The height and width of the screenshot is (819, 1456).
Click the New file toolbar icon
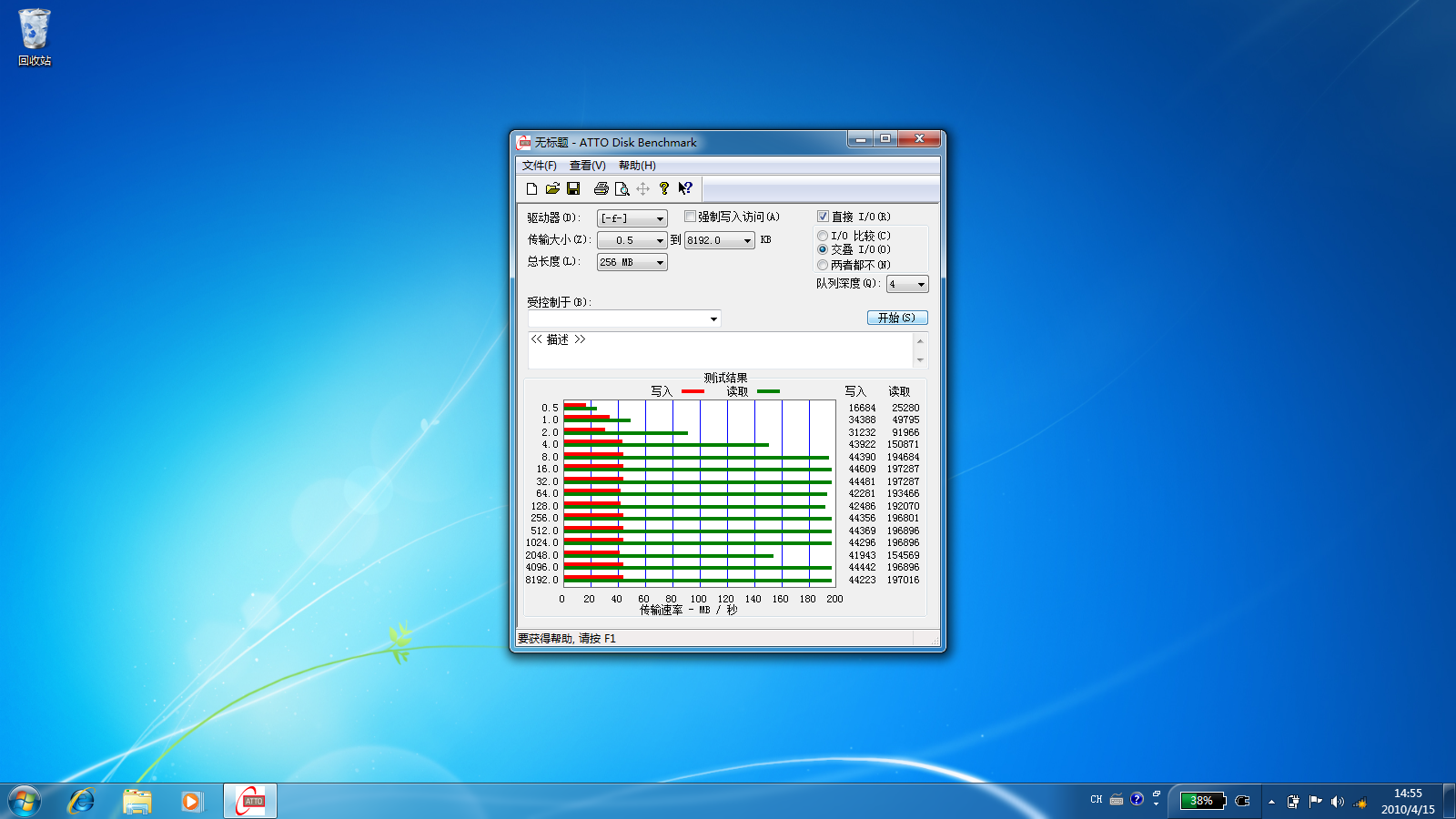pos(531,188)
